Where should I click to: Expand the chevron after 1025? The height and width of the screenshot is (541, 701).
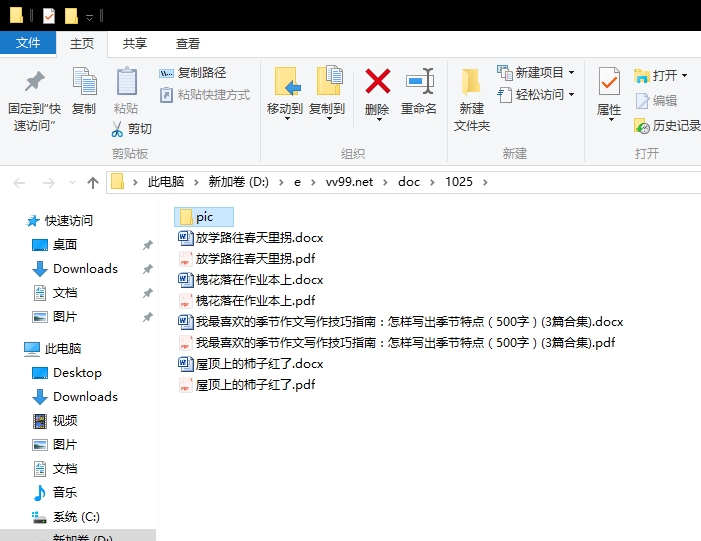click(486, 182)
